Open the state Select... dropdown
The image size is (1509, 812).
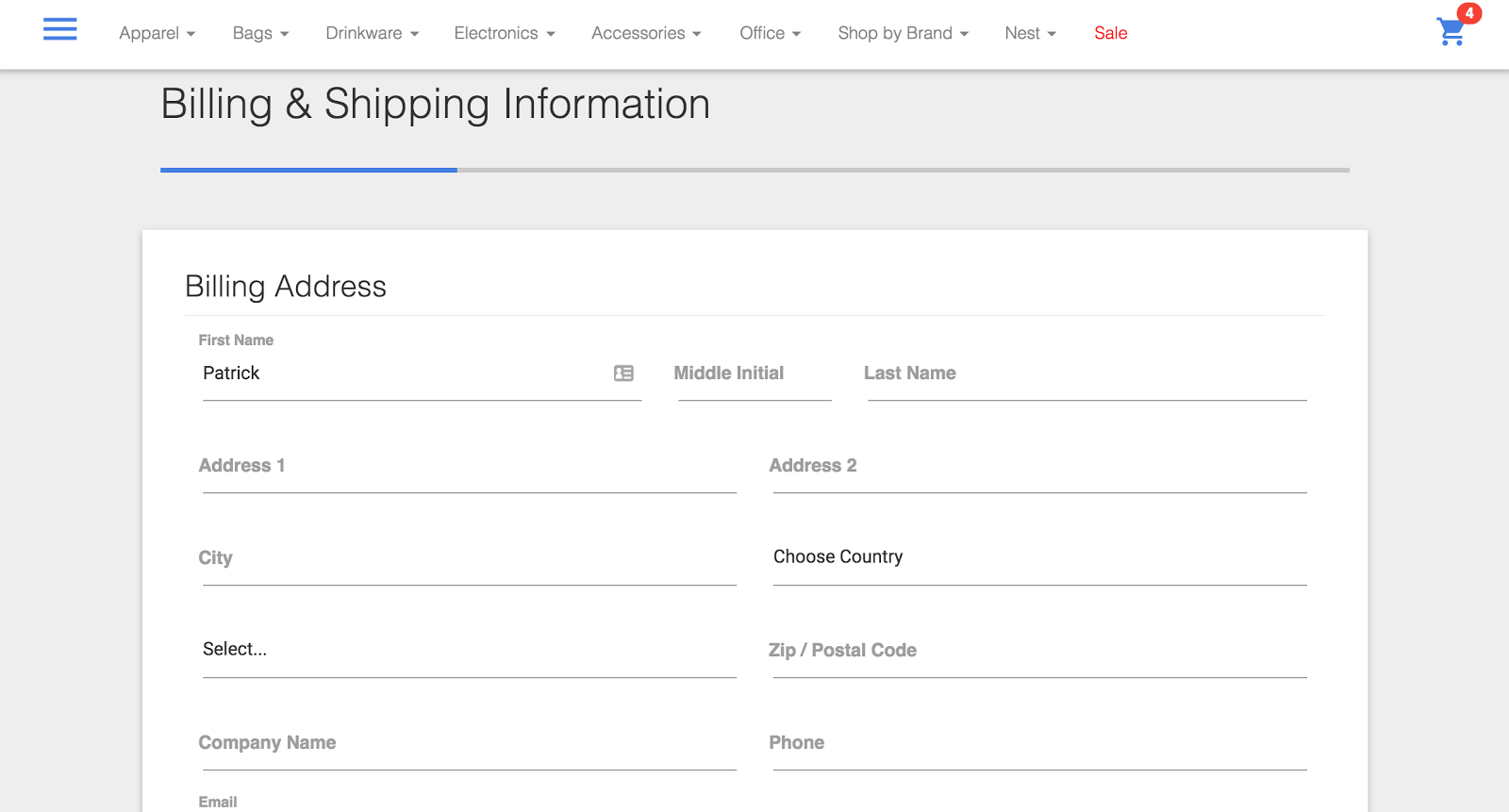click(x=469, y=650)
